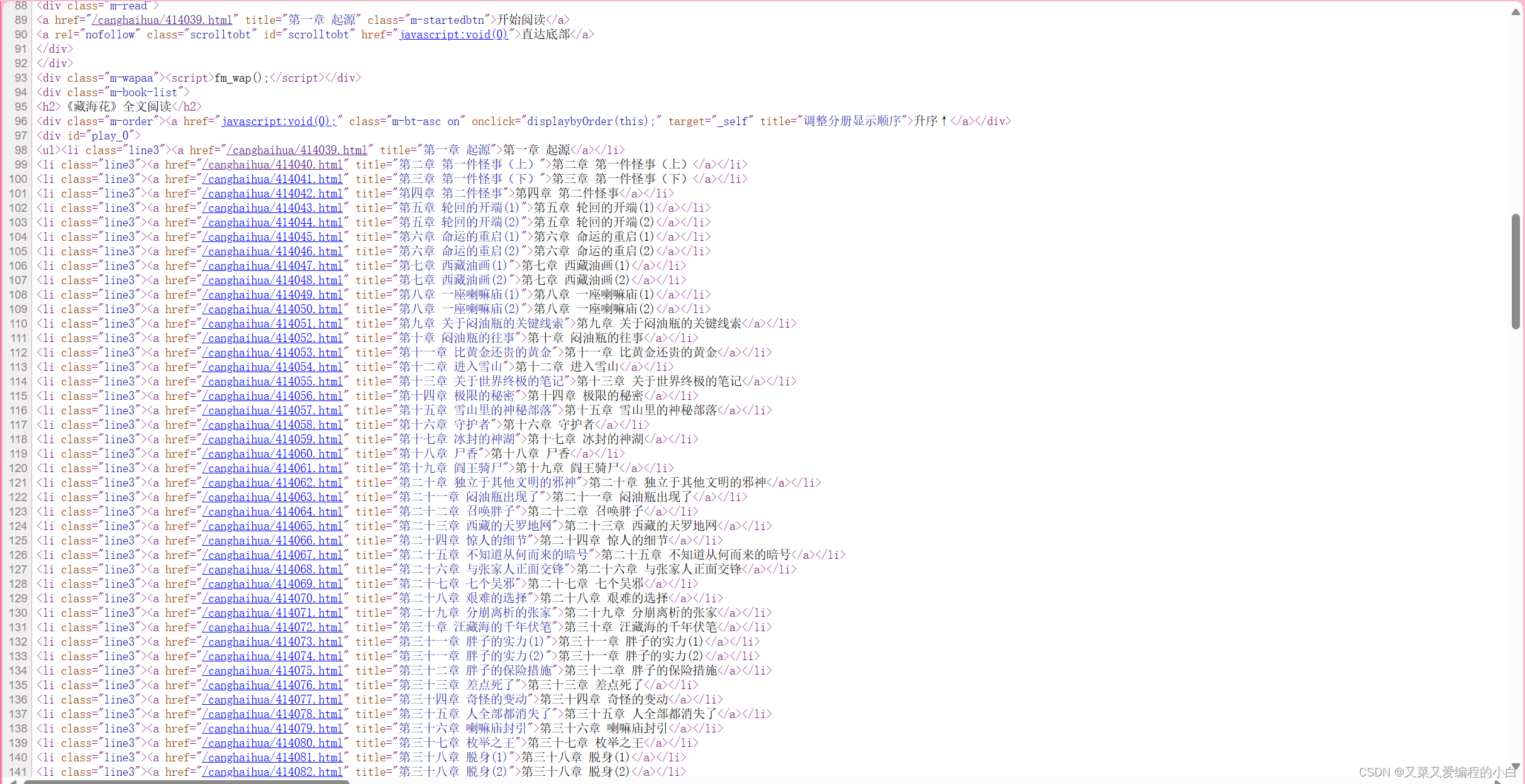1525x784 pixels.
Task: Open link /canghaihua/414062.html
Action: point(272,483)
